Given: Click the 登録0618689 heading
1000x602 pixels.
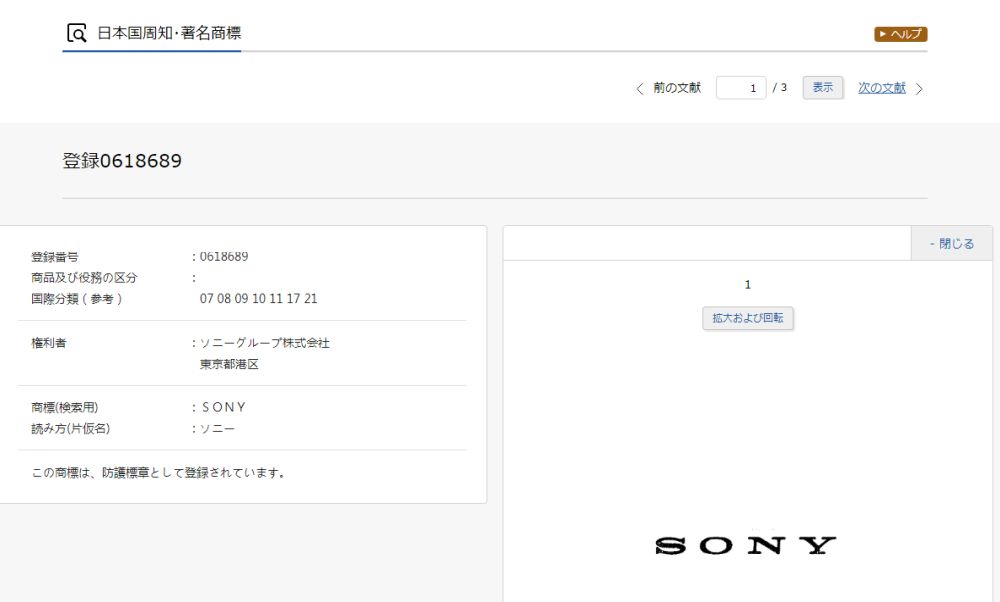Looking at the screenshot, I should click(122, 161).
